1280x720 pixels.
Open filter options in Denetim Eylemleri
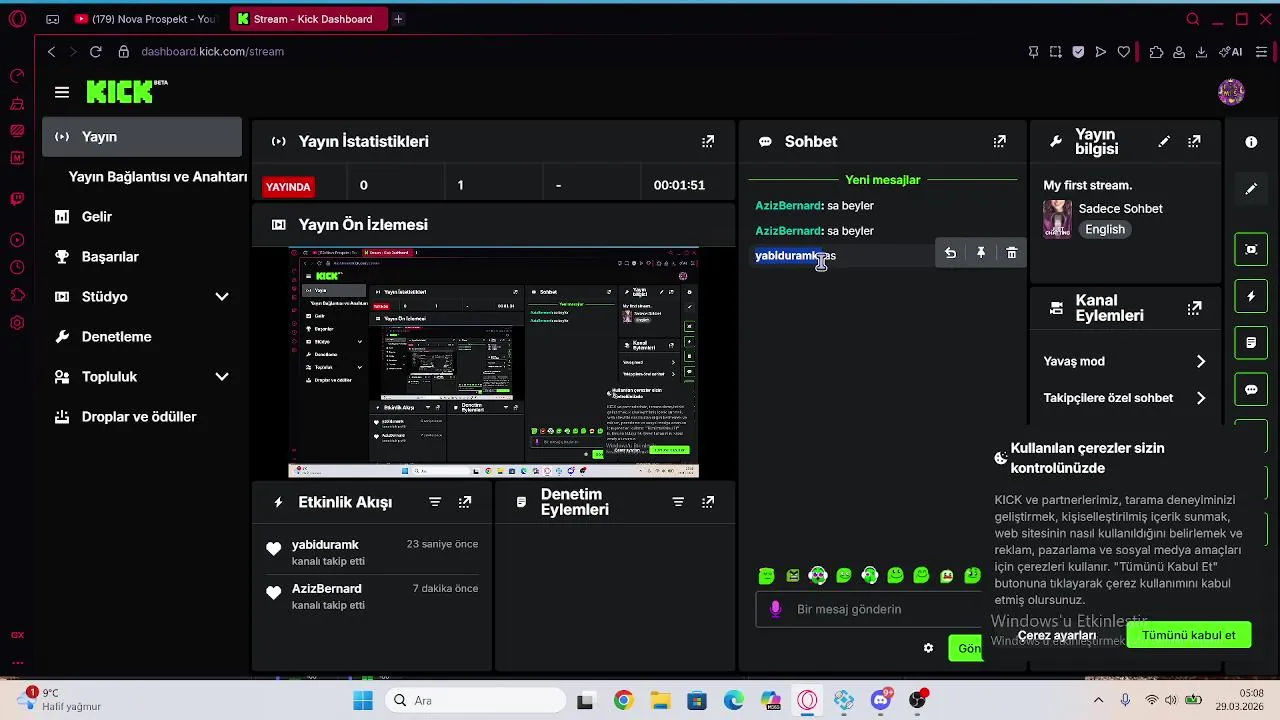(678, 502)
